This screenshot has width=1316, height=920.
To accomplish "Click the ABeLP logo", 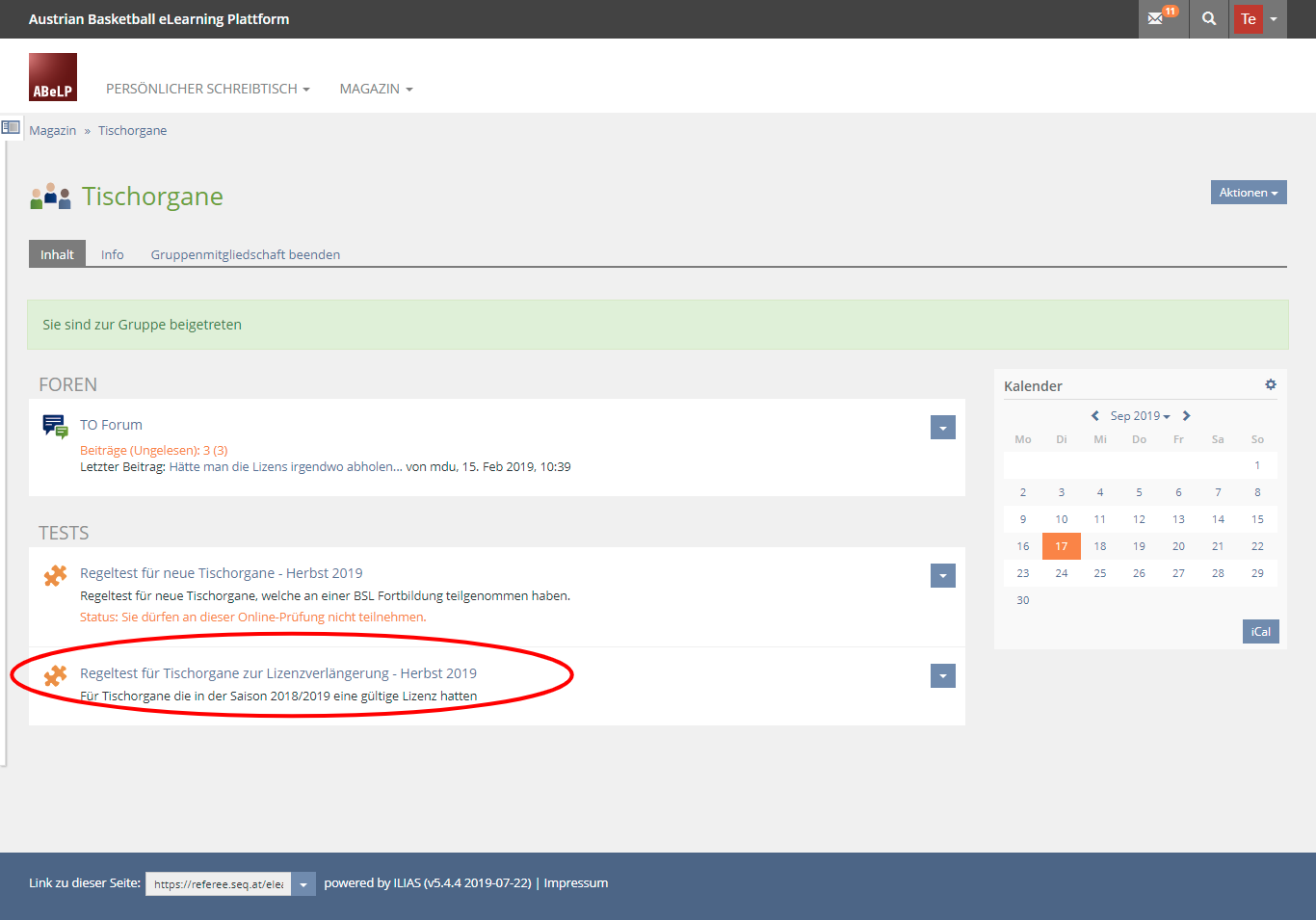I will pos(53,77).
